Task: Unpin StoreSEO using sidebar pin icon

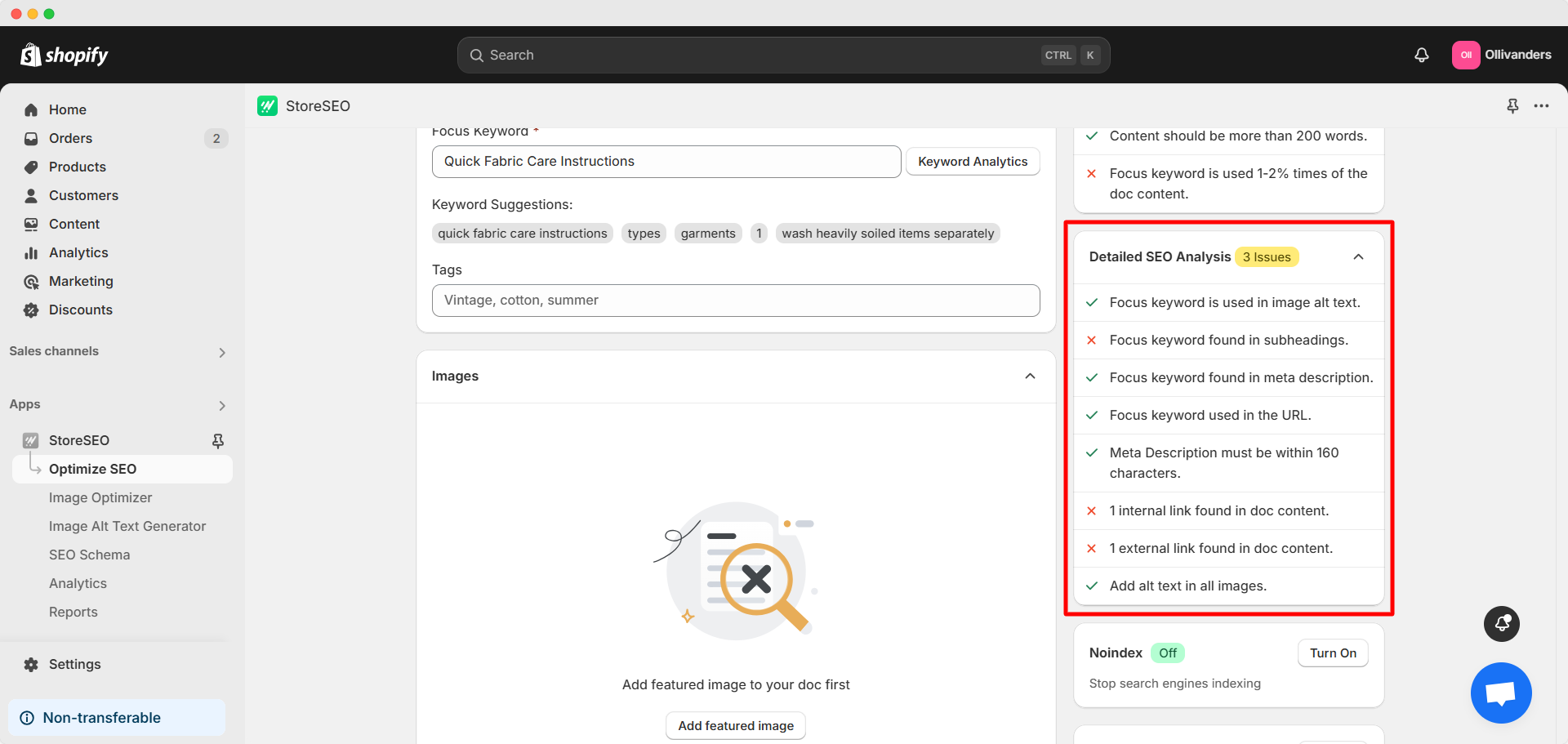Action: 218,441
